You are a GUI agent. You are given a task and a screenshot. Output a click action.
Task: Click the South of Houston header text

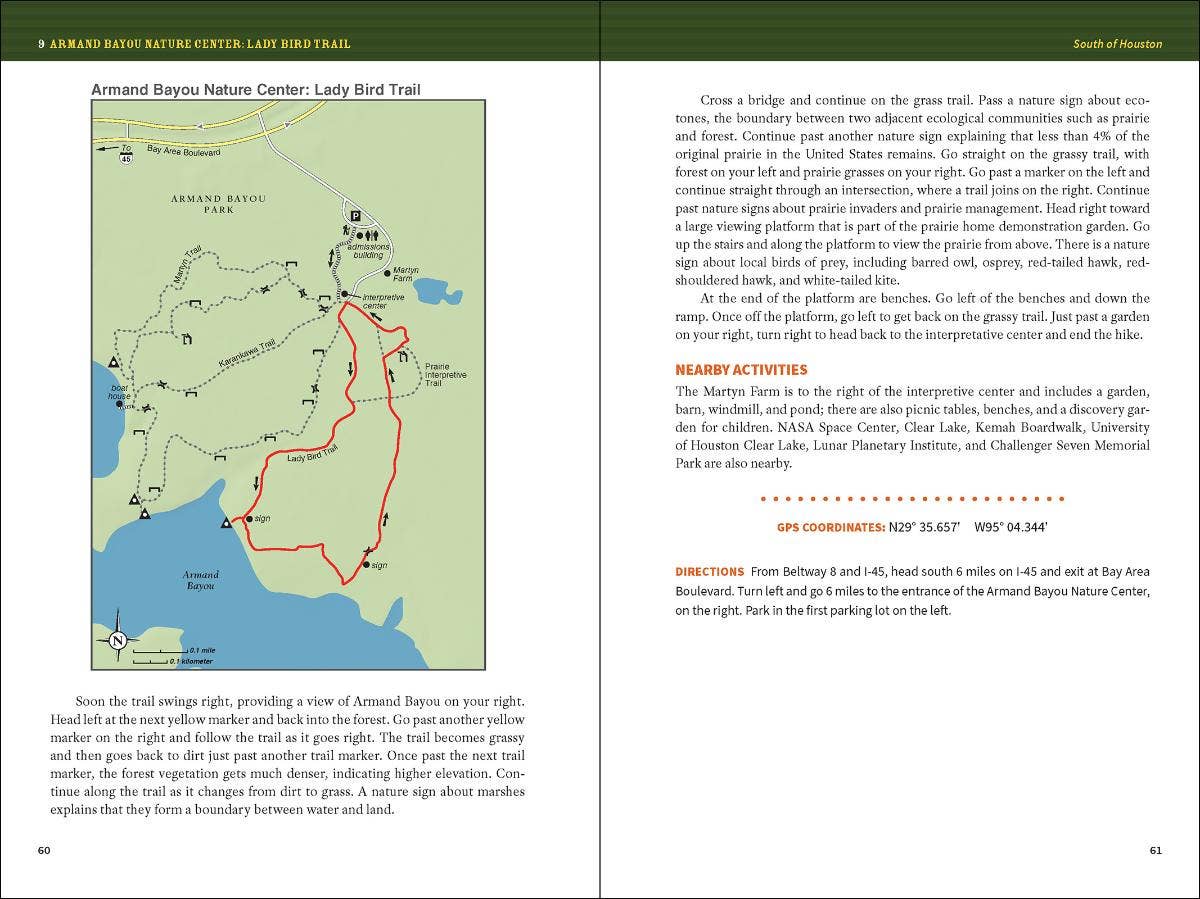point(1117,44)
